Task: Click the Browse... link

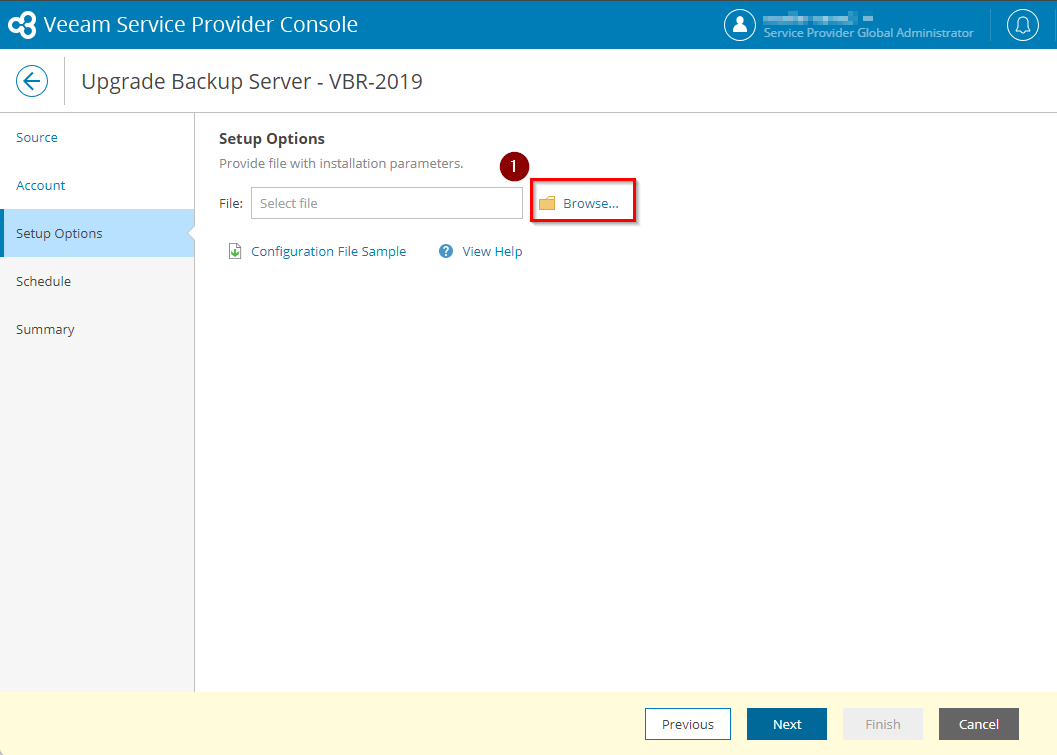Action: coord(591,203)
